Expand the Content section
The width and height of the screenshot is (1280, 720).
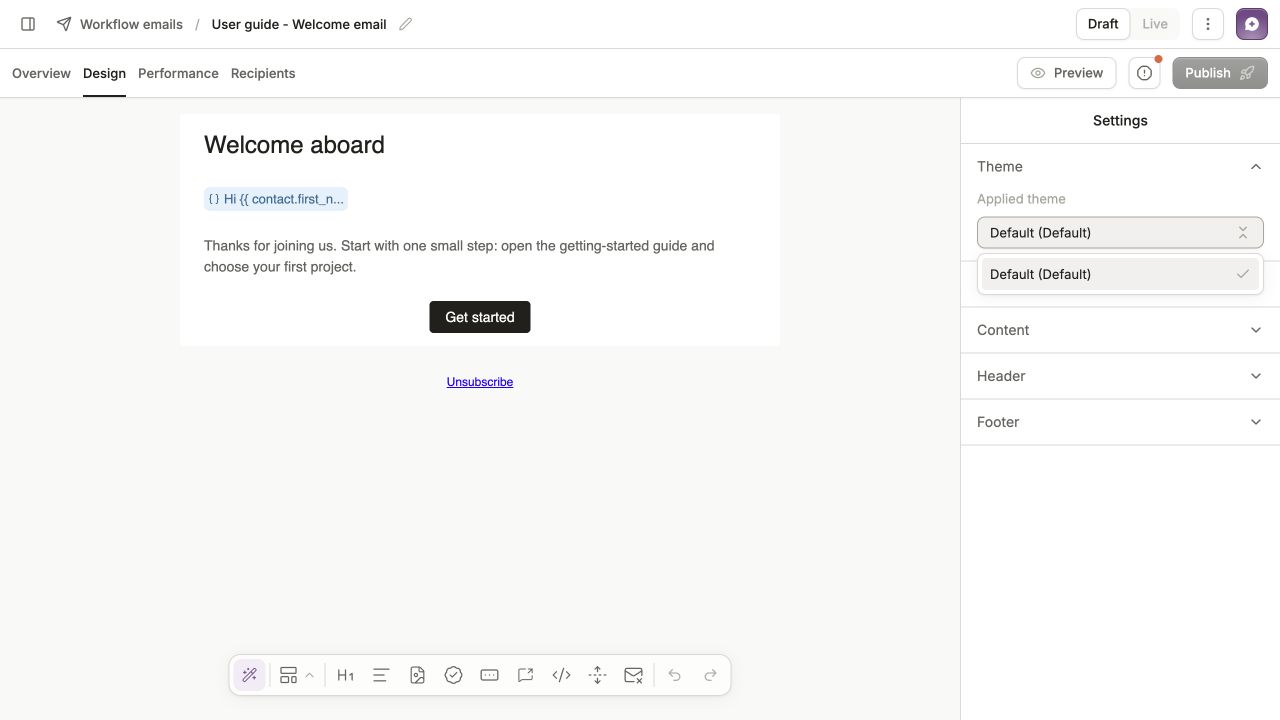coord(1120,330)
